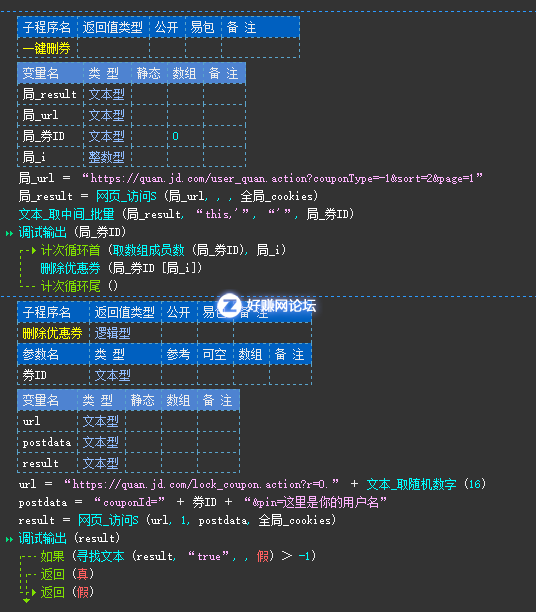Toggle the 公开 cell for 删除优惠券
The height and width of the screenshot is (612, 536).
[179, 333]
